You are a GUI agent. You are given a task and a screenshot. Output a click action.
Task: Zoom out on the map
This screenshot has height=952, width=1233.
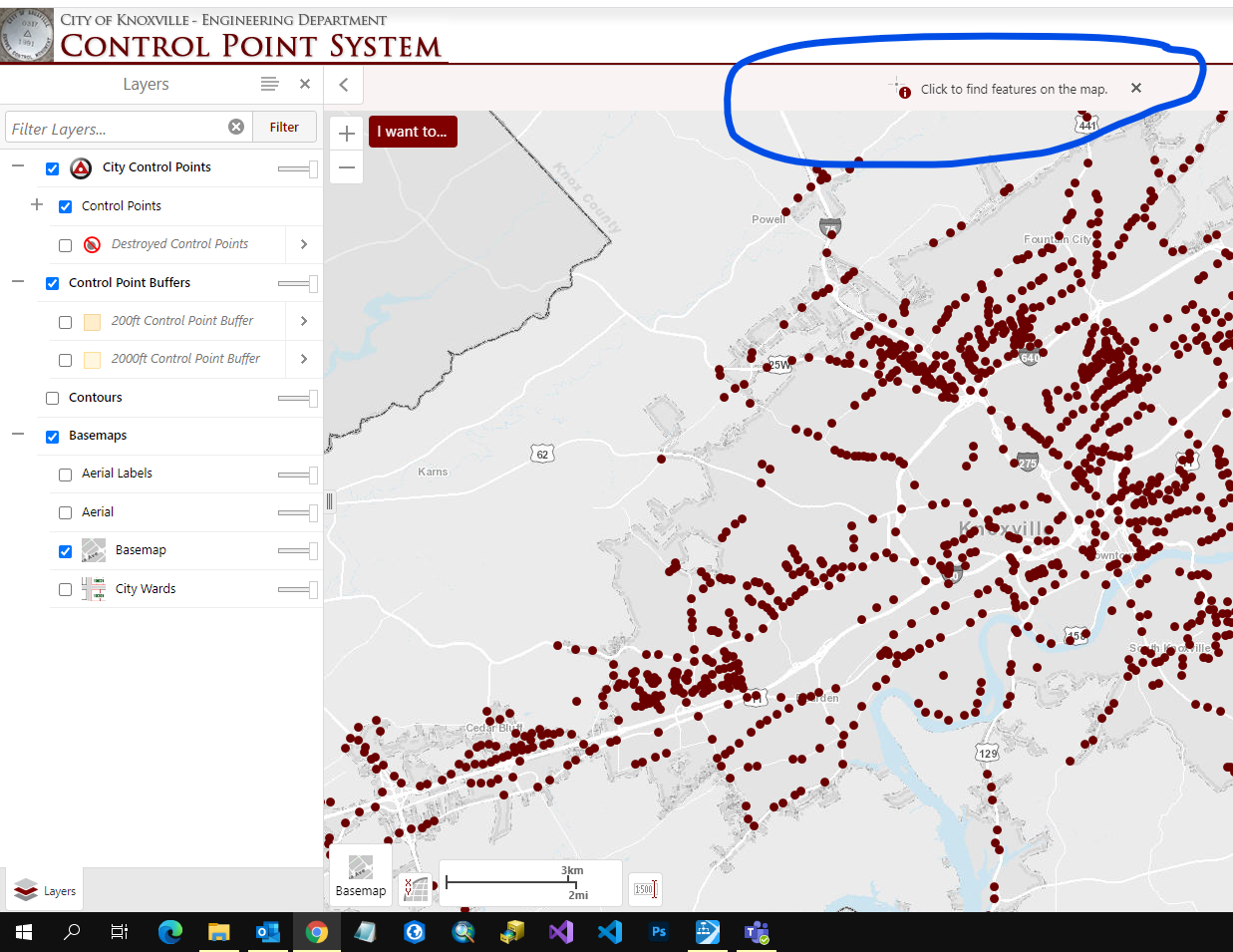(347, 167)
